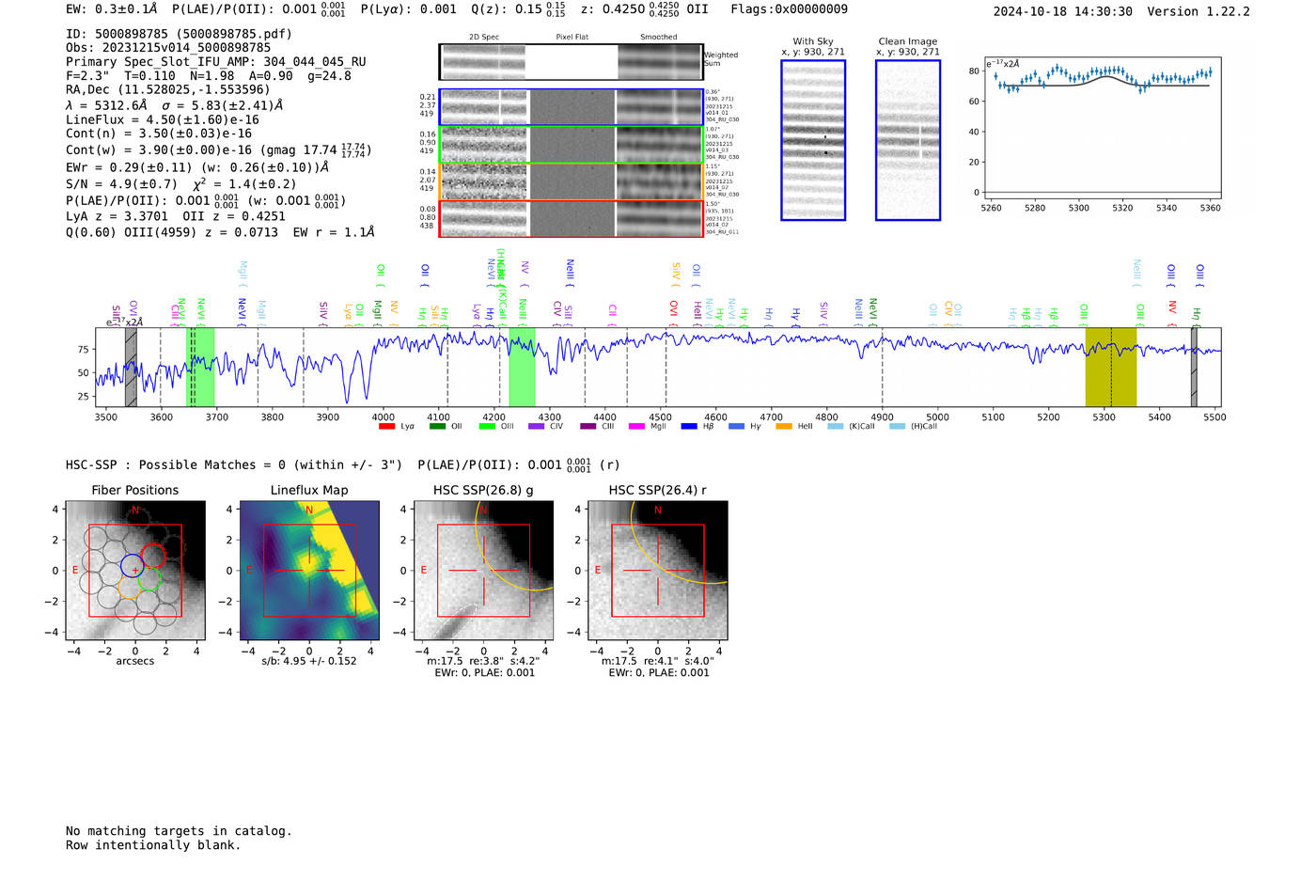Click the red Lyα legend swatch
The image size is (1316, 896).
[x=386, y=426]
